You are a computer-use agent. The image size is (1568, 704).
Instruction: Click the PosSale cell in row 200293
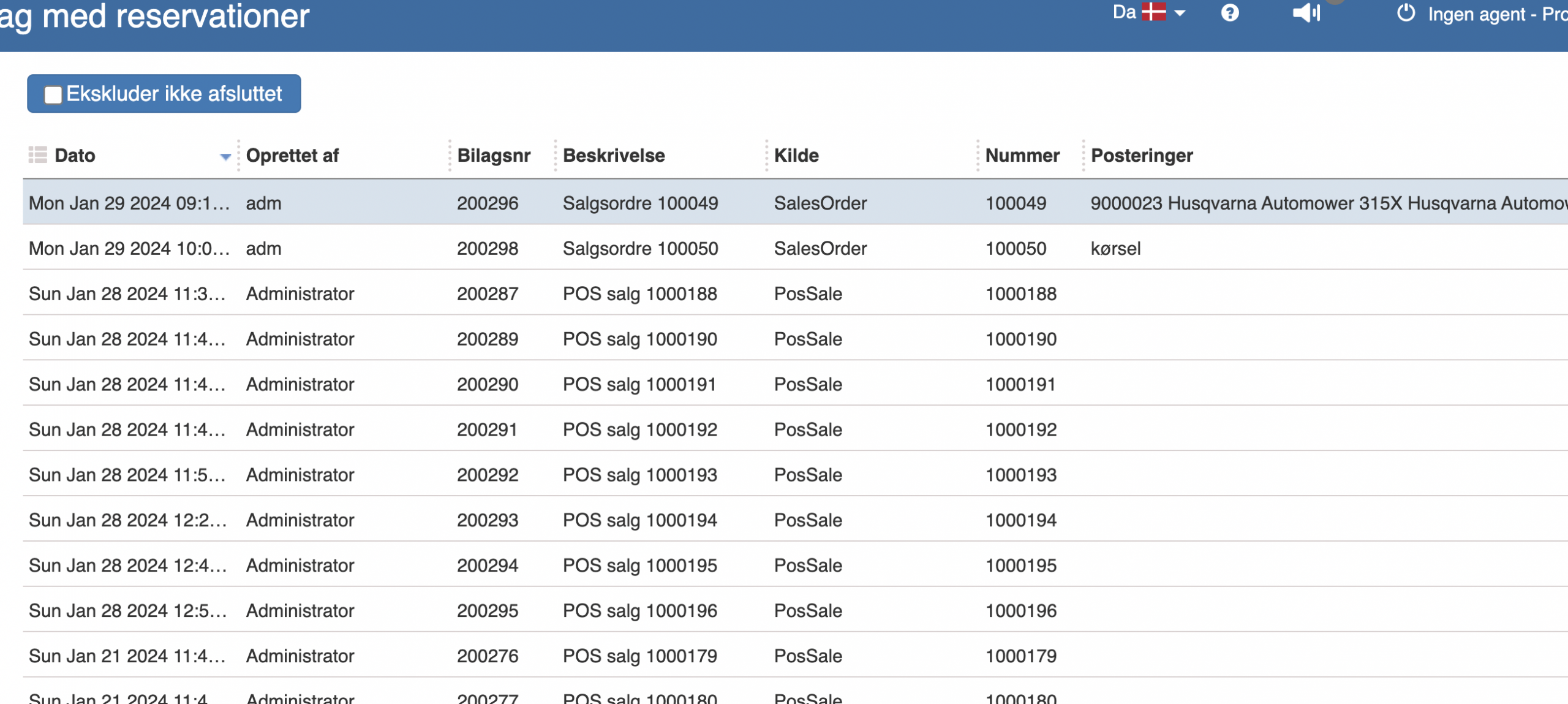coord(808,520)
